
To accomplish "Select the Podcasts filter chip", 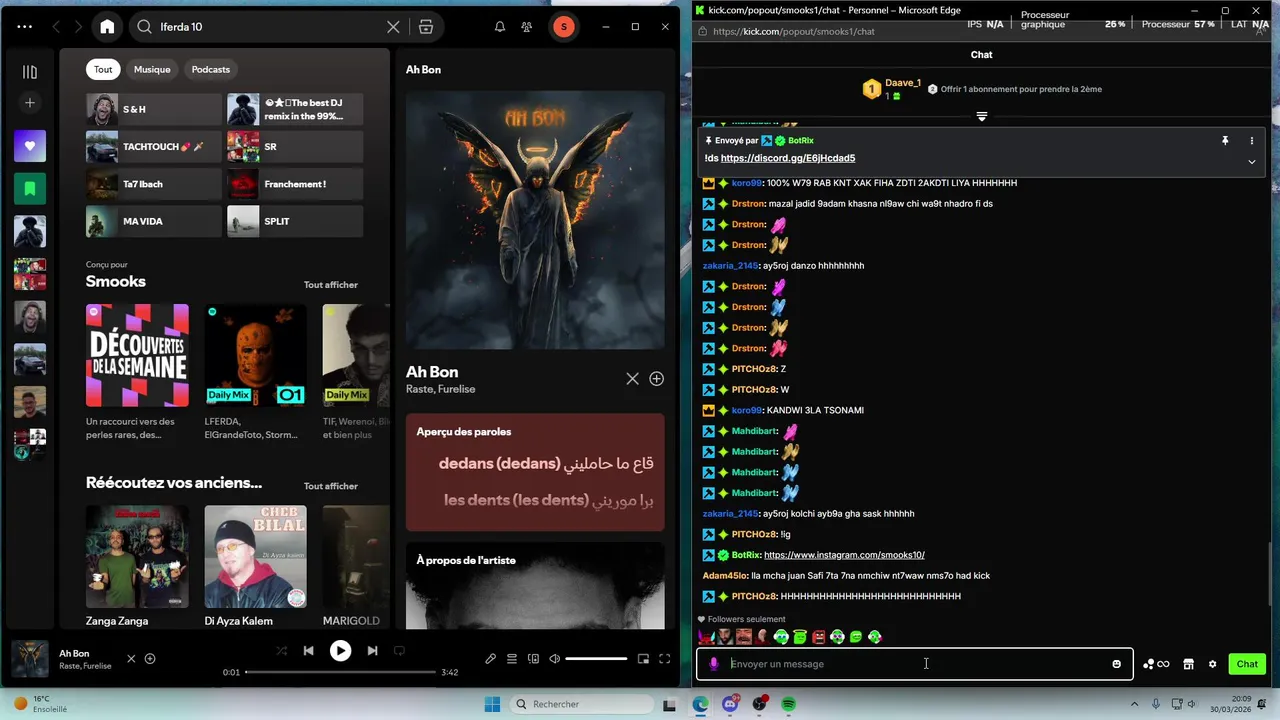I will tap(211, 69).
